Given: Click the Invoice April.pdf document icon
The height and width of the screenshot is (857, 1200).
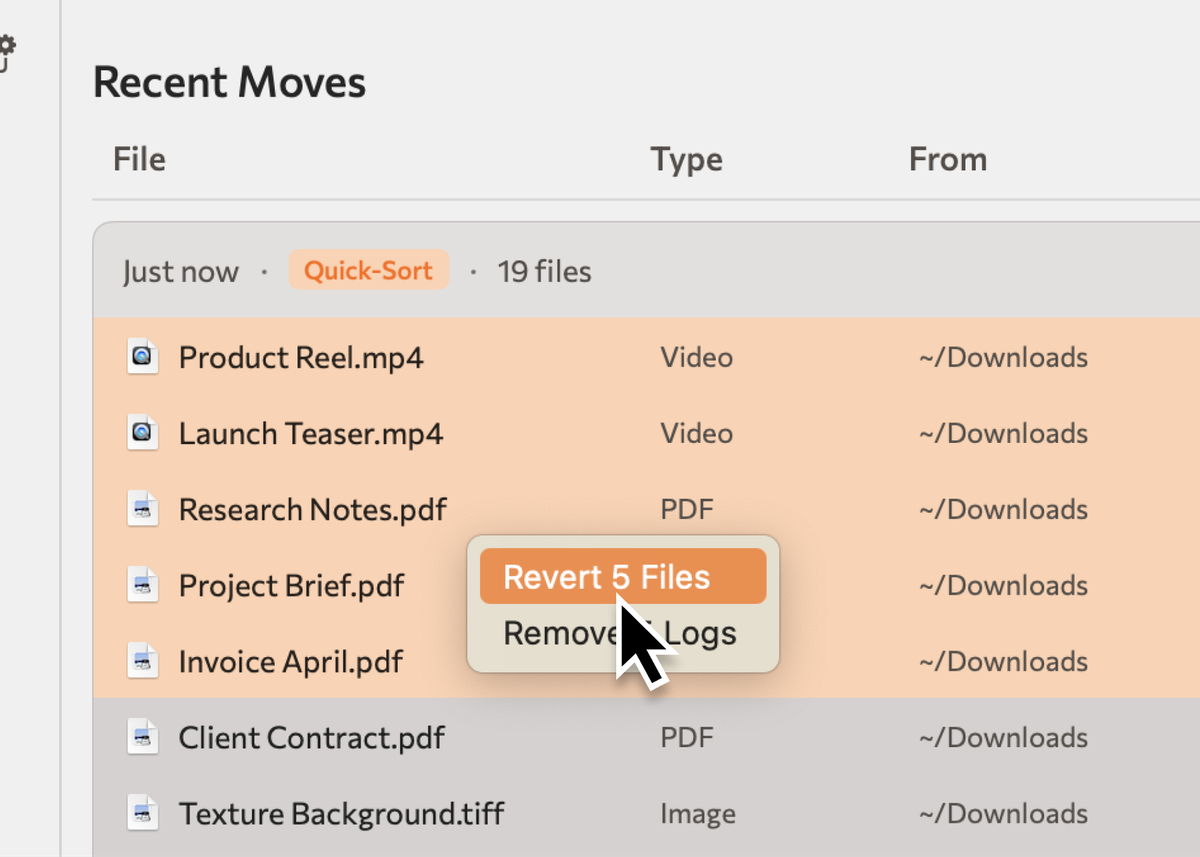Looking at the screenshot, I should click(x=143, y=661).
